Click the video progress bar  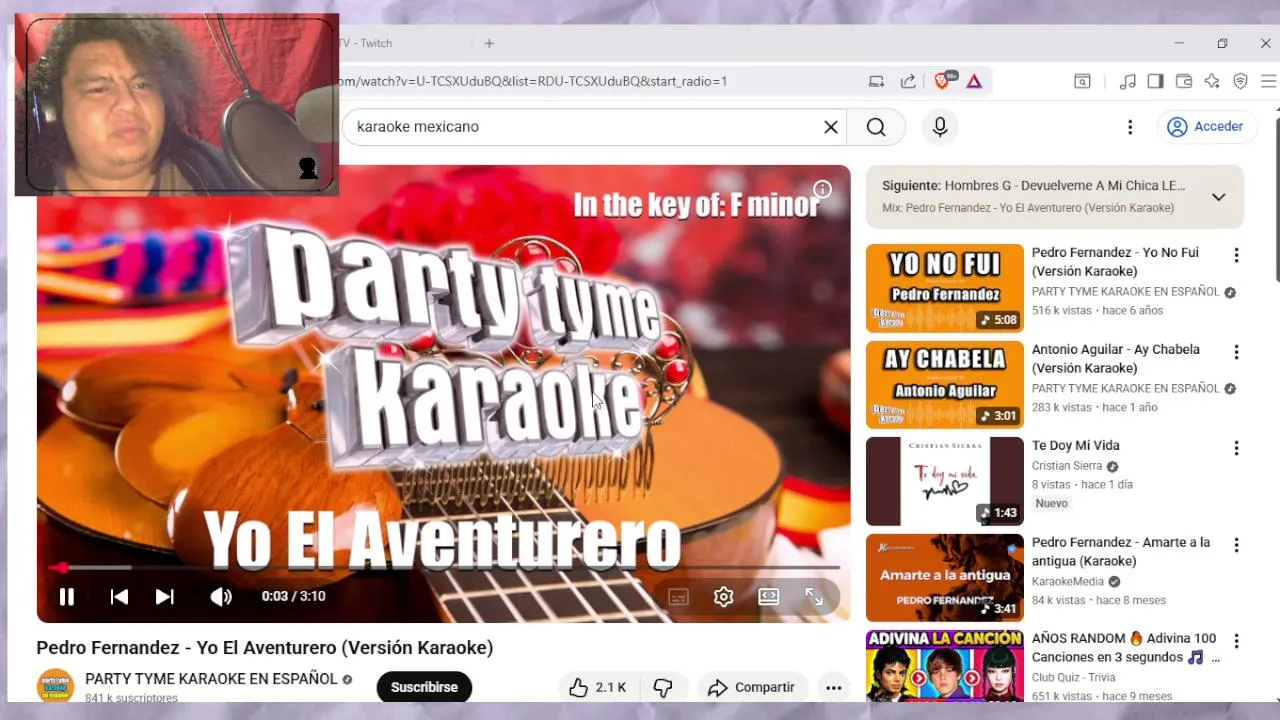click(443, 568)
